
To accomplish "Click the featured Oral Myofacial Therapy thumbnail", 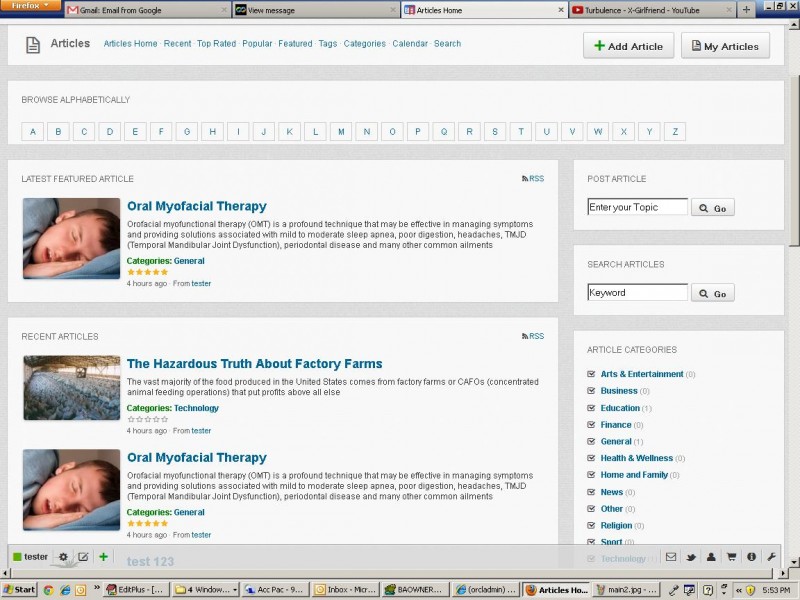I will click(71, 238).
